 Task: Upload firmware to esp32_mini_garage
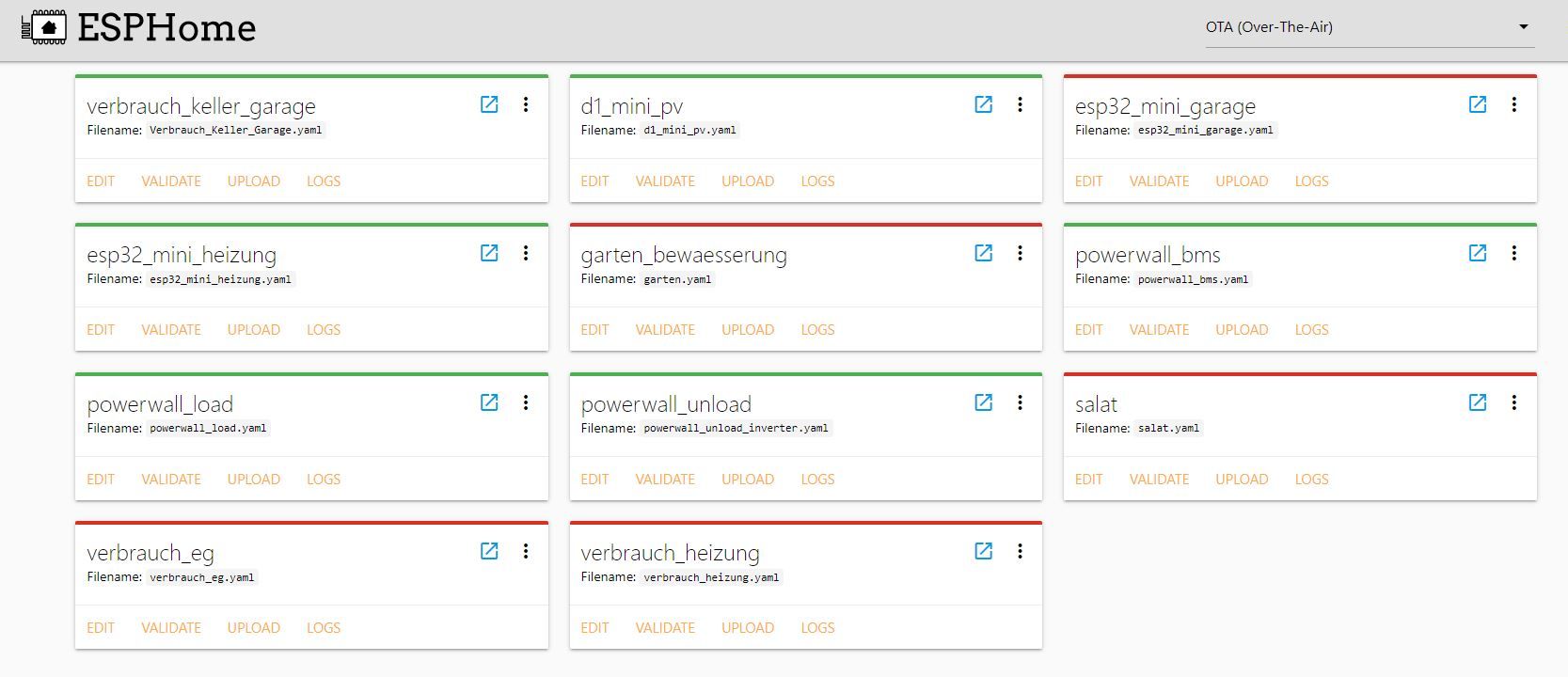point(1242,181)
